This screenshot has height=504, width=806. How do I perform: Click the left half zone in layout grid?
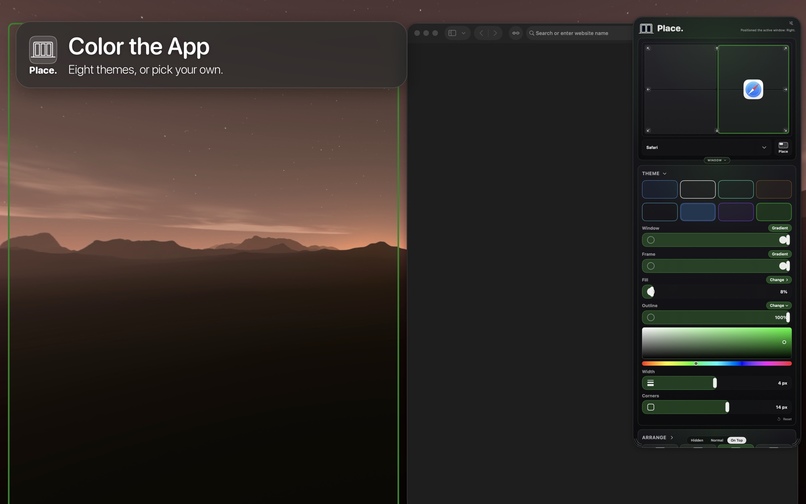coord(681,89)
